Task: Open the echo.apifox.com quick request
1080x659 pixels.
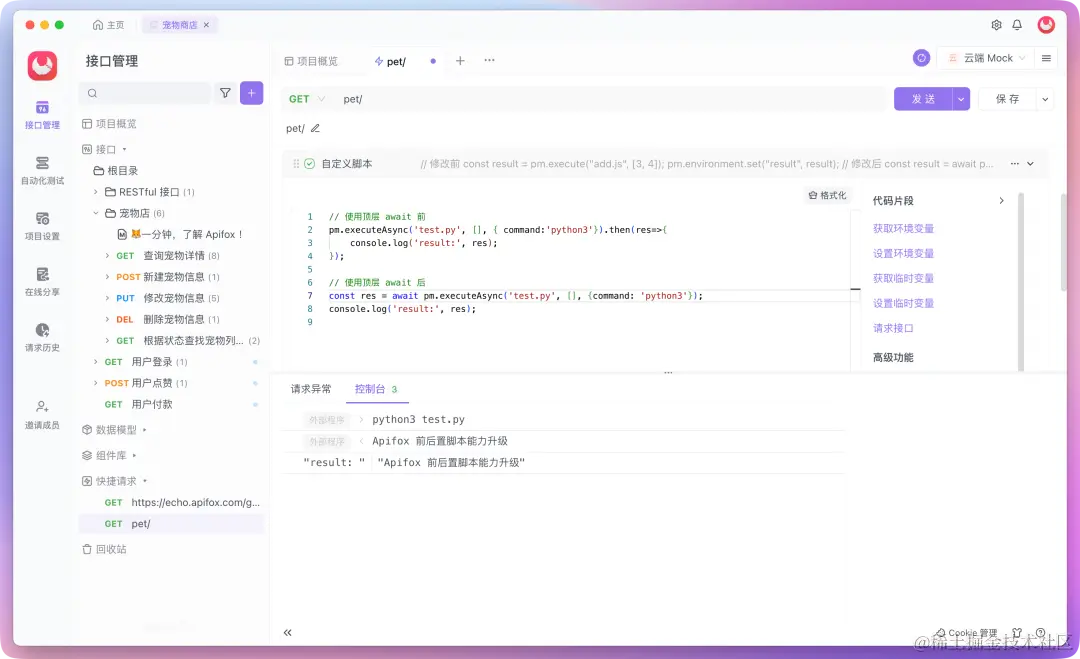Action: [x=182, y=503]
